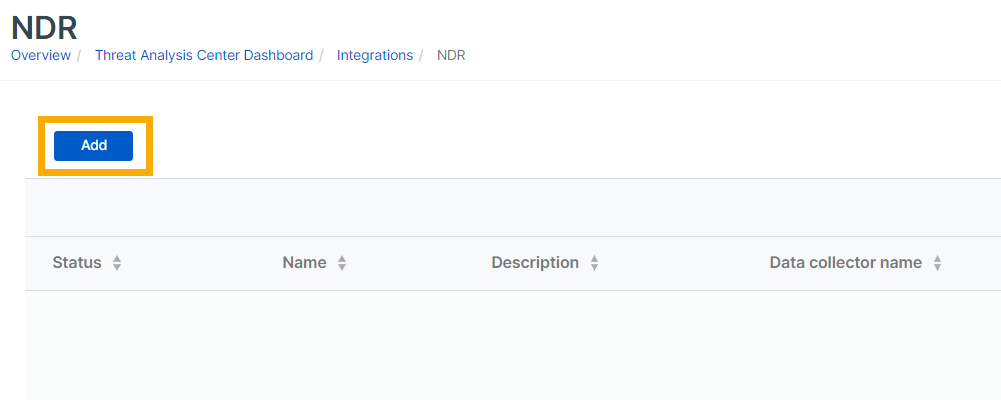This screenshot has height=400, width=1001.
Task: Select the Data collector name header label
Action: coord(846,263)
